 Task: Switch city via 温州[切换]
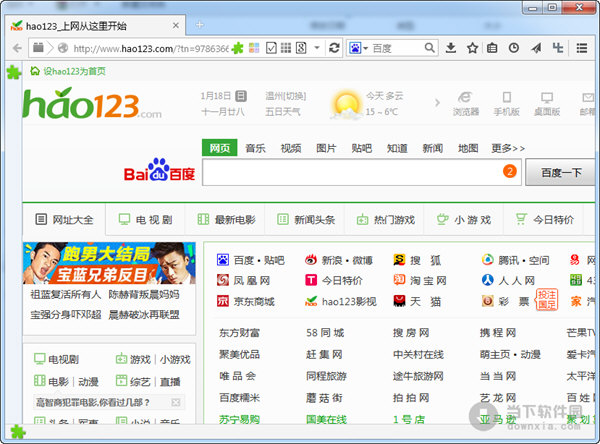point(286,96)
